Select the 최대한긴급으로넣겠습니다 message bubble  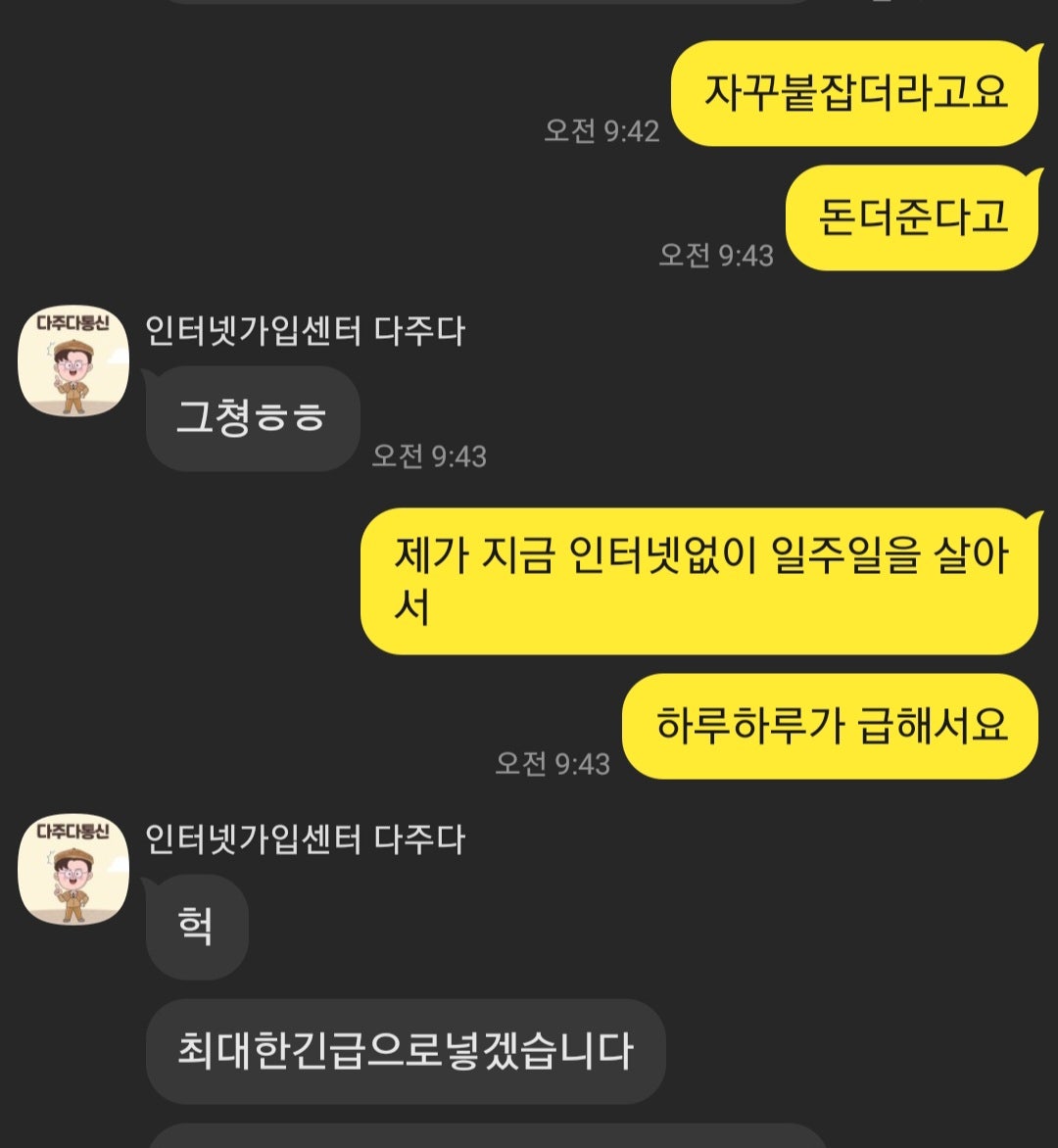click(406, 1051)
